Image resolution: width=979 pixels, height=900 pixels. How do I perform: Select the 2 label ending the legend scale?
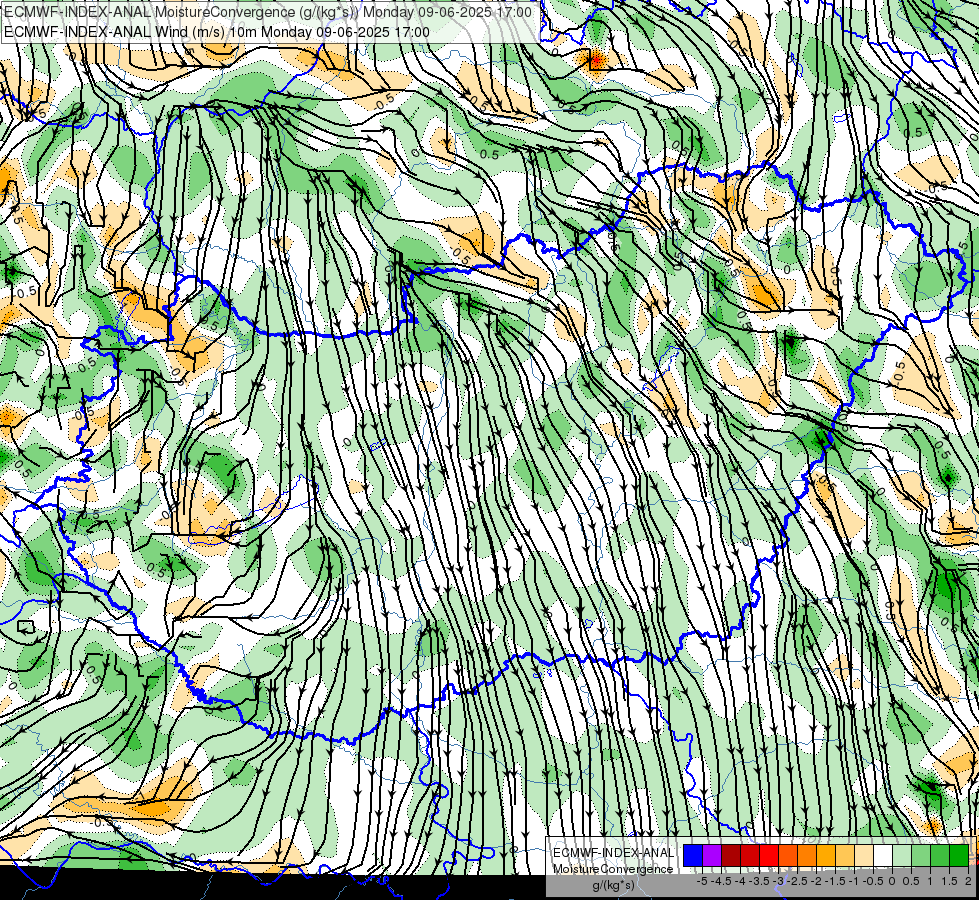968,881
